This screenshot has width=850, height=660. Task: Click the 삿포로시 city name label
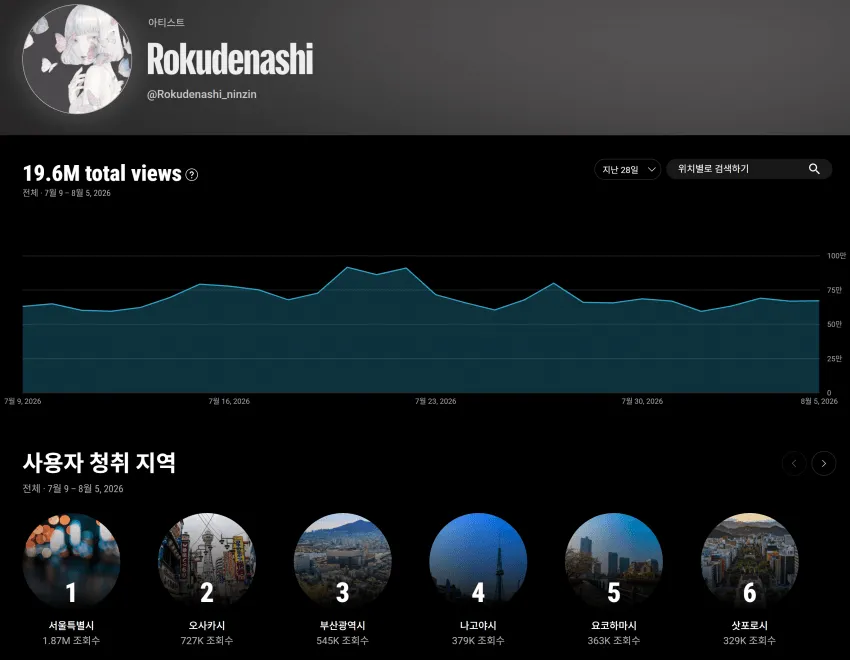click(749, 625)
